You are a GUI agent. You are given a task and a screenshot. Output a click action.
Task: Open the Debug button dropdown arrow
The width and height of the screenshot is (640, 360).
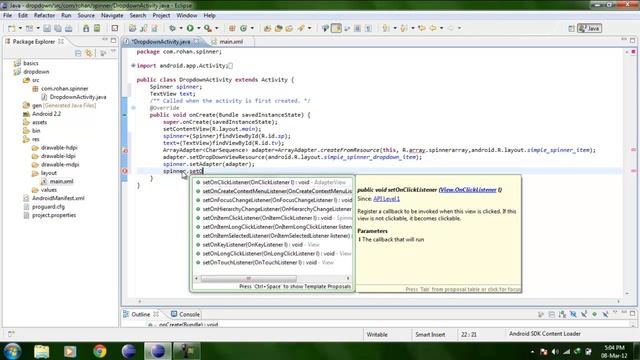tap(181, 28)
